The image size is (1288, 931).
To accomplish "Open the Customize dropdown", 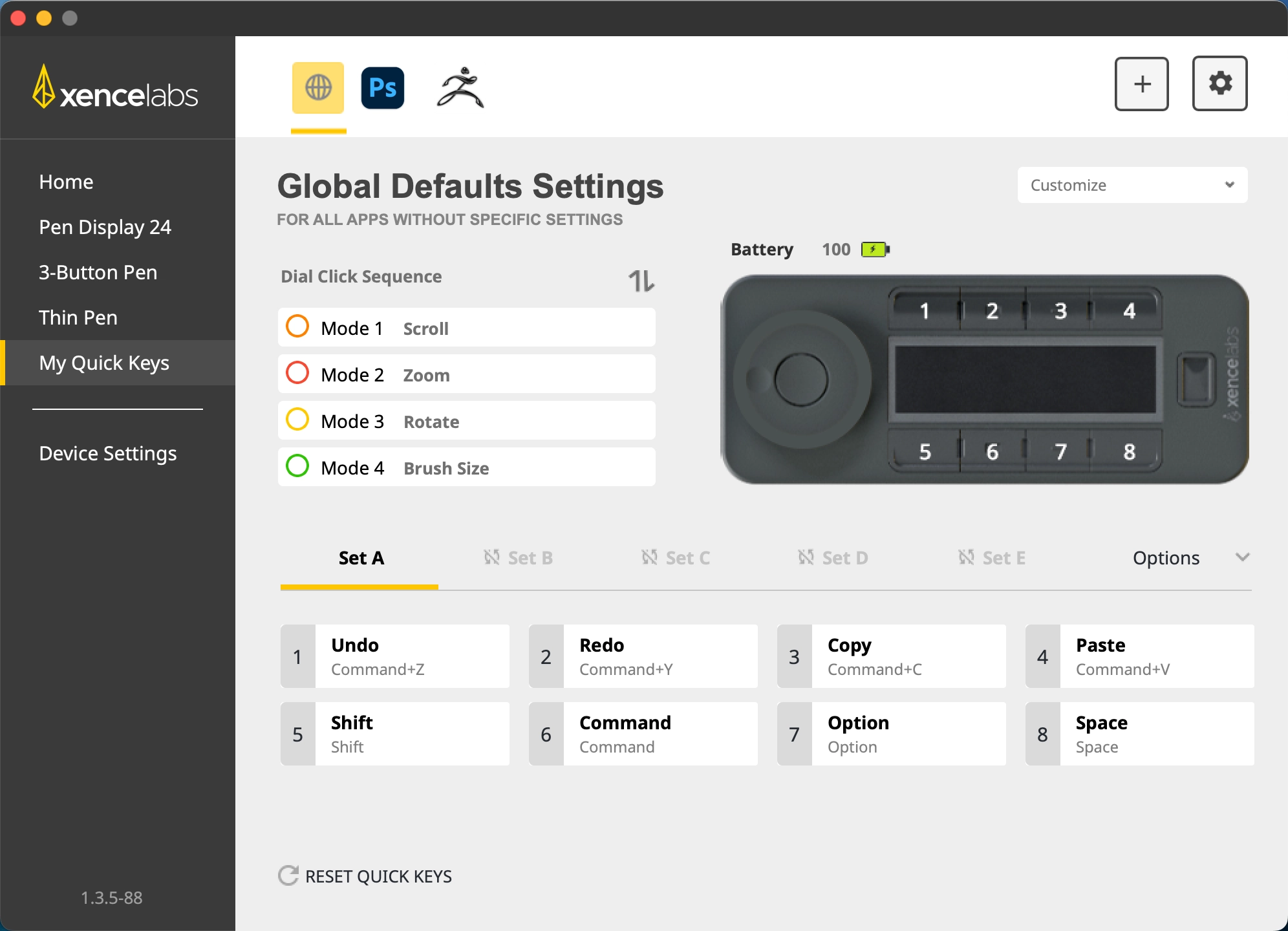I will click(x=1132, y=186).
